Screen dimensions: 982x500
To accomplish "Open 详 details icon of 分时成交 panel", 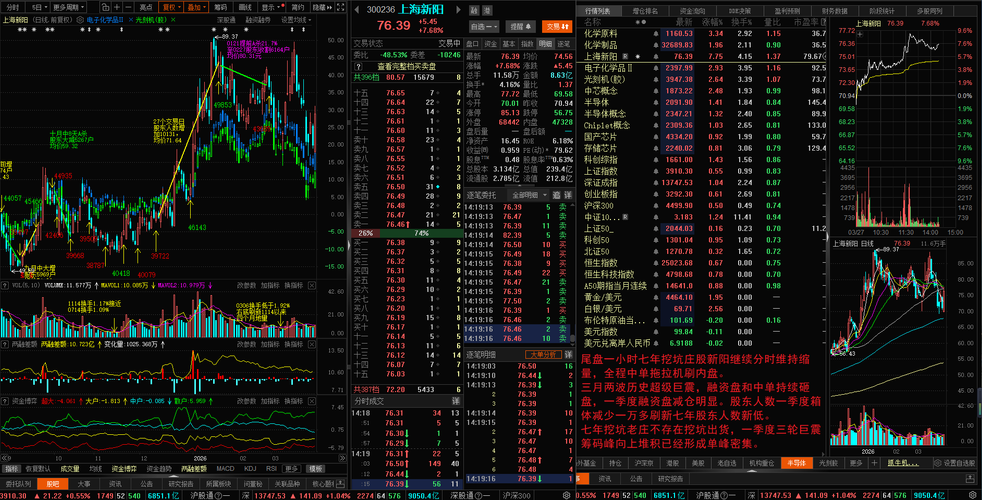I will coord(455,400).
